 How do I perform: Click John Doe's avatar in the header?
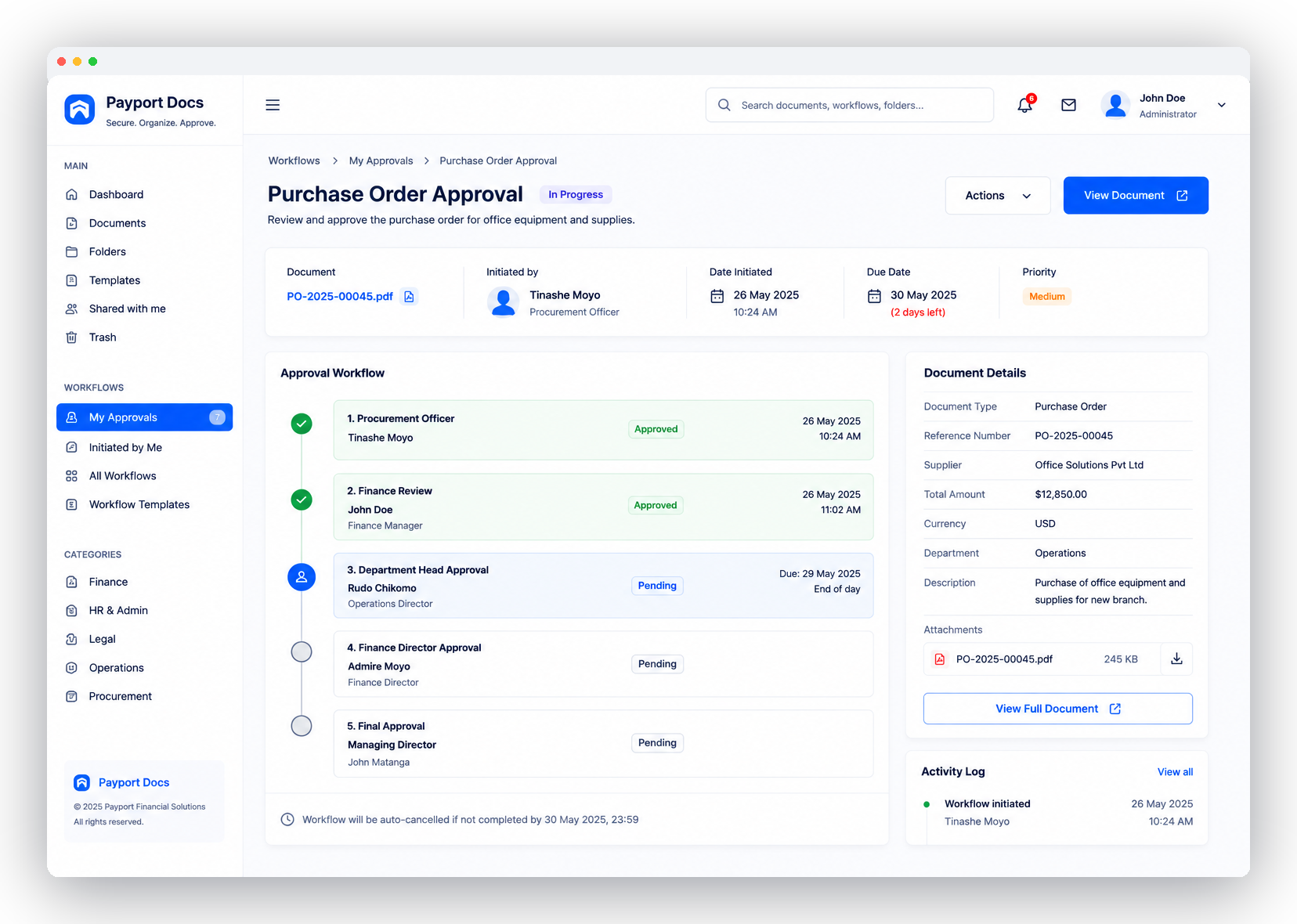(x=1115, y=105)
